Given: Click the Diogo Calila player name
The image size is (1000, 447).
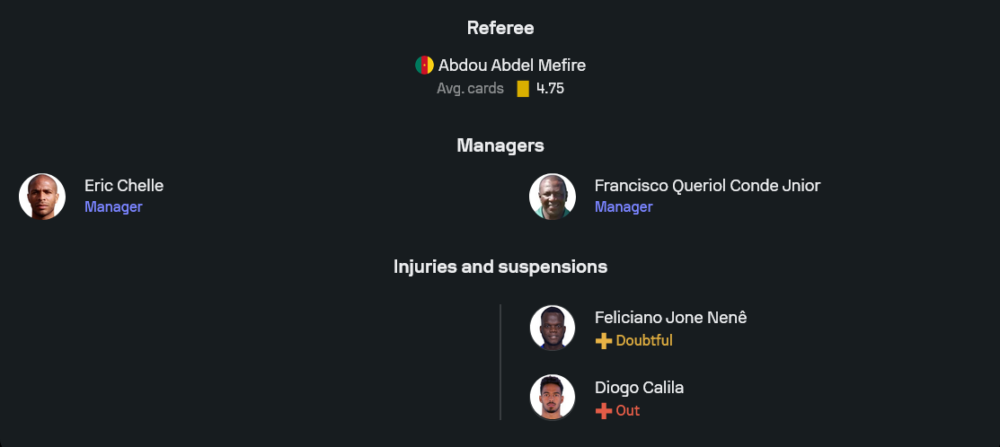Looking at the screenshot, I should pyautogui.click(x=639, y=388).
